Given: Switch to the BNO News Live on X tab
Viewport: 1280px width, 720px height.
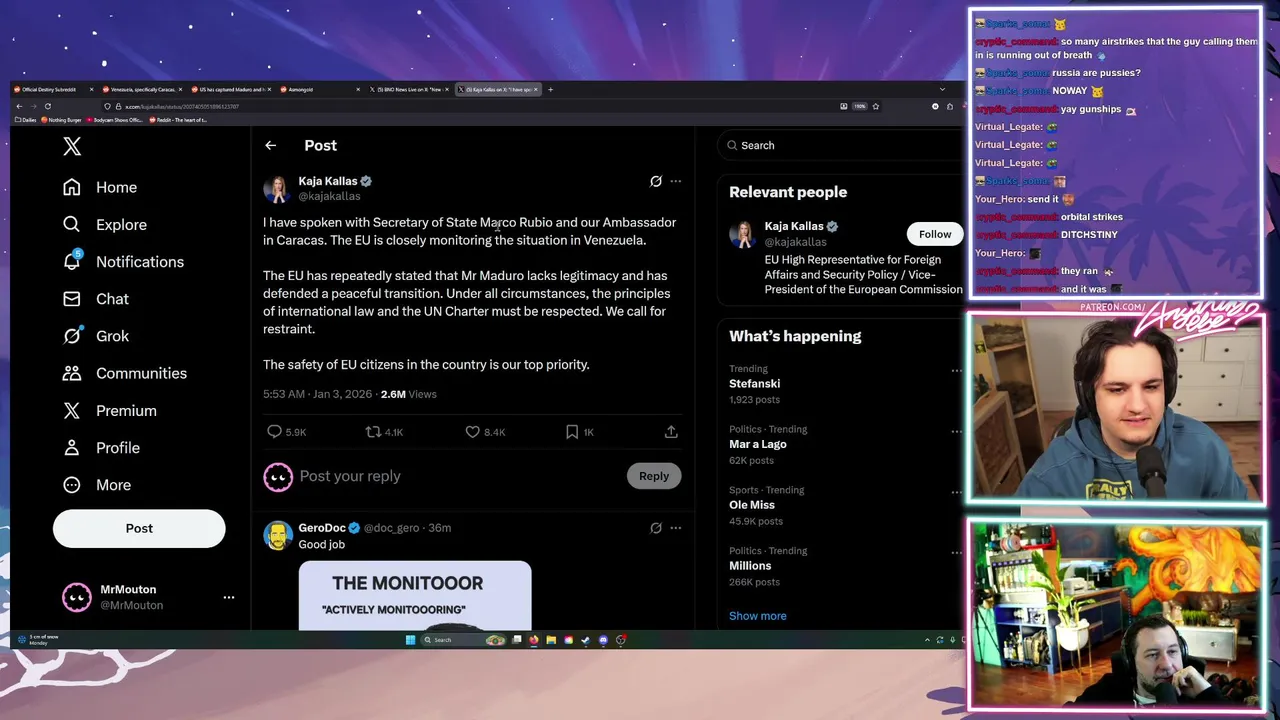Looking at the screenshot, I should pos(408,89).
